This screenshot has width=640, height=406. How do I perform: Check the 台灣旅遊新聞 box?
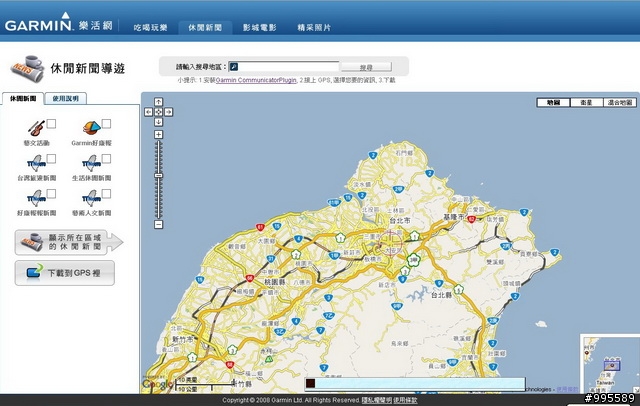[x=51, y=159]
